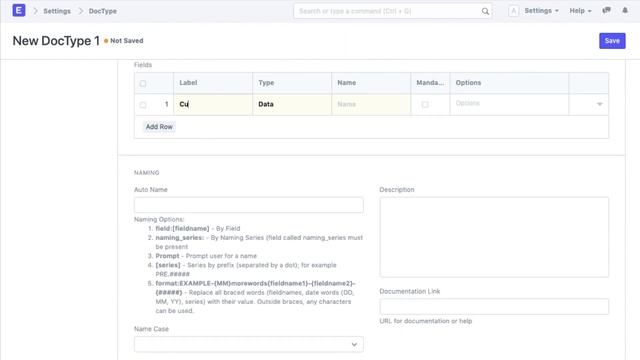Screen dimensions: 640x360
Task: Click the Auto Name input field
Action: (x=249, y=205)
